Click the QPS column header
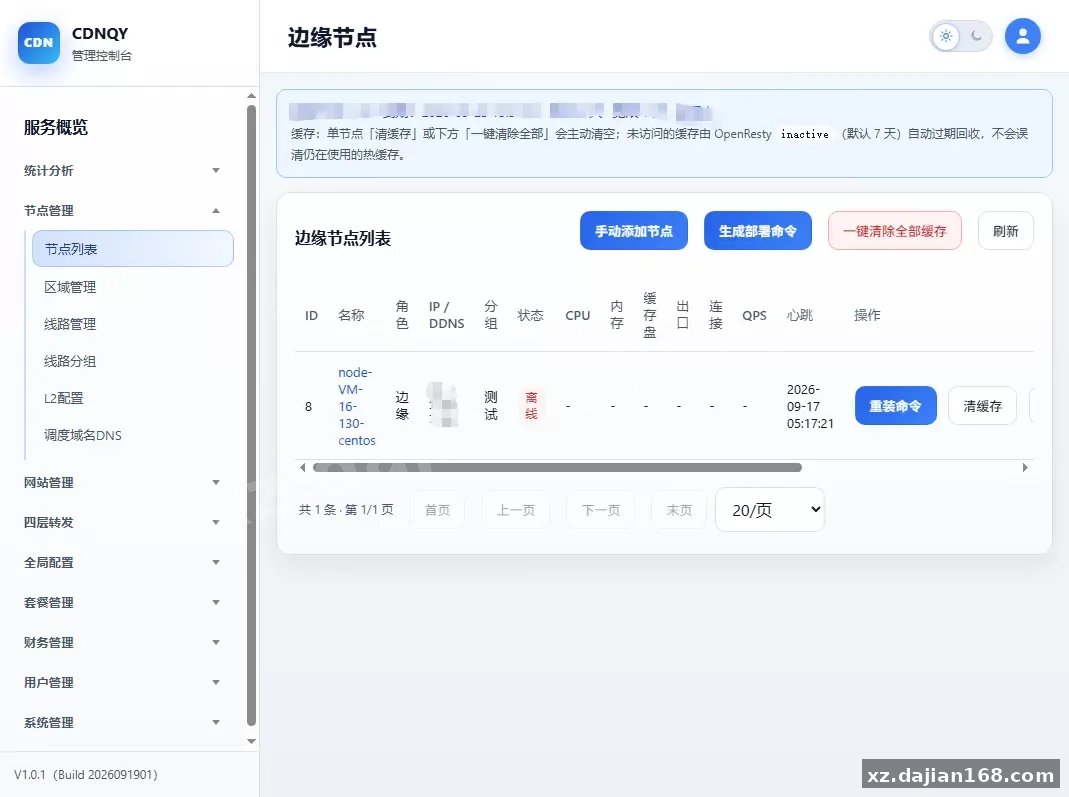Viewport: 1069px width, 797px height. (754, 315)
